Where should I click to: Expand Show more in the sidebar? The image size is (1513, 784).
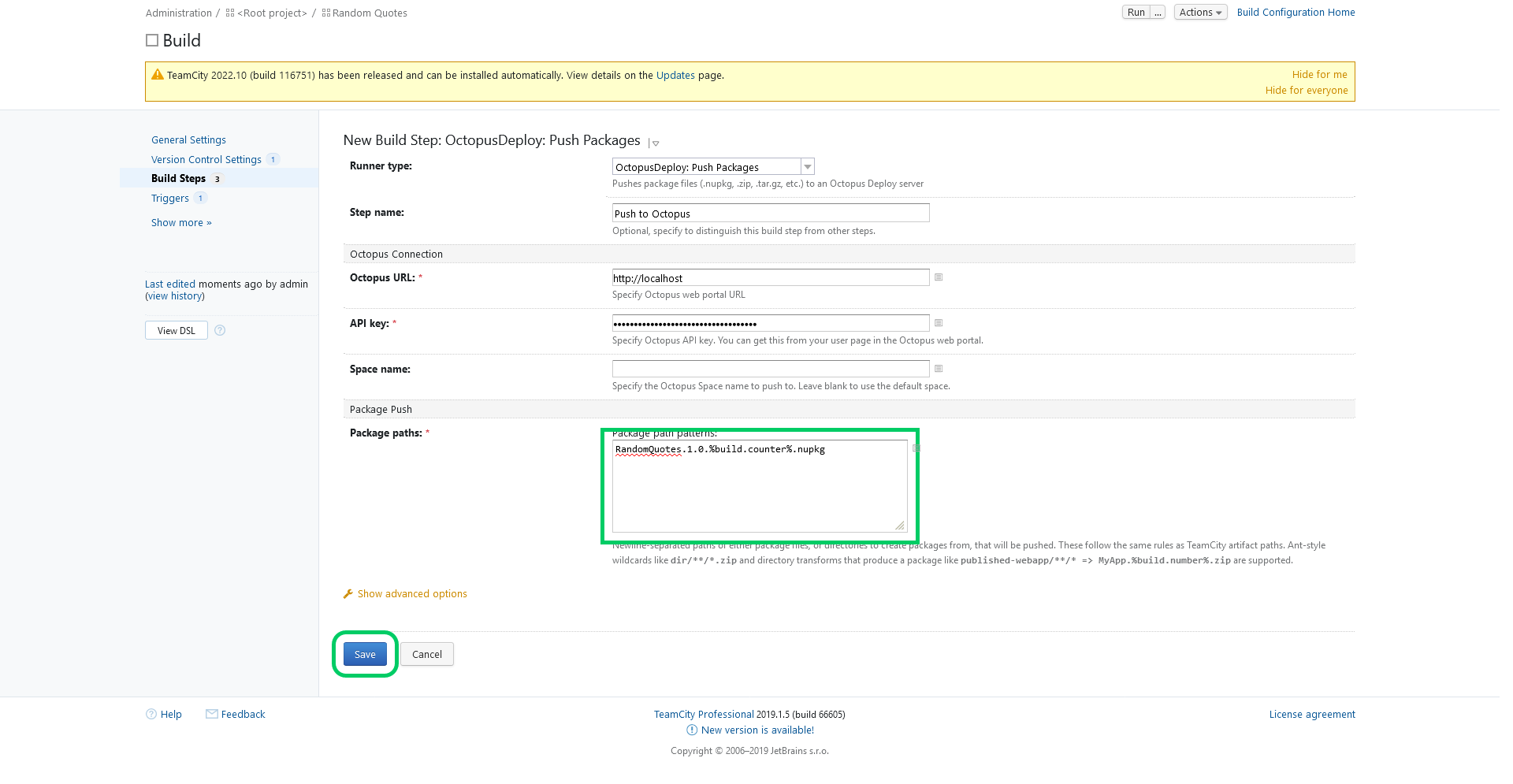point(181,223)
